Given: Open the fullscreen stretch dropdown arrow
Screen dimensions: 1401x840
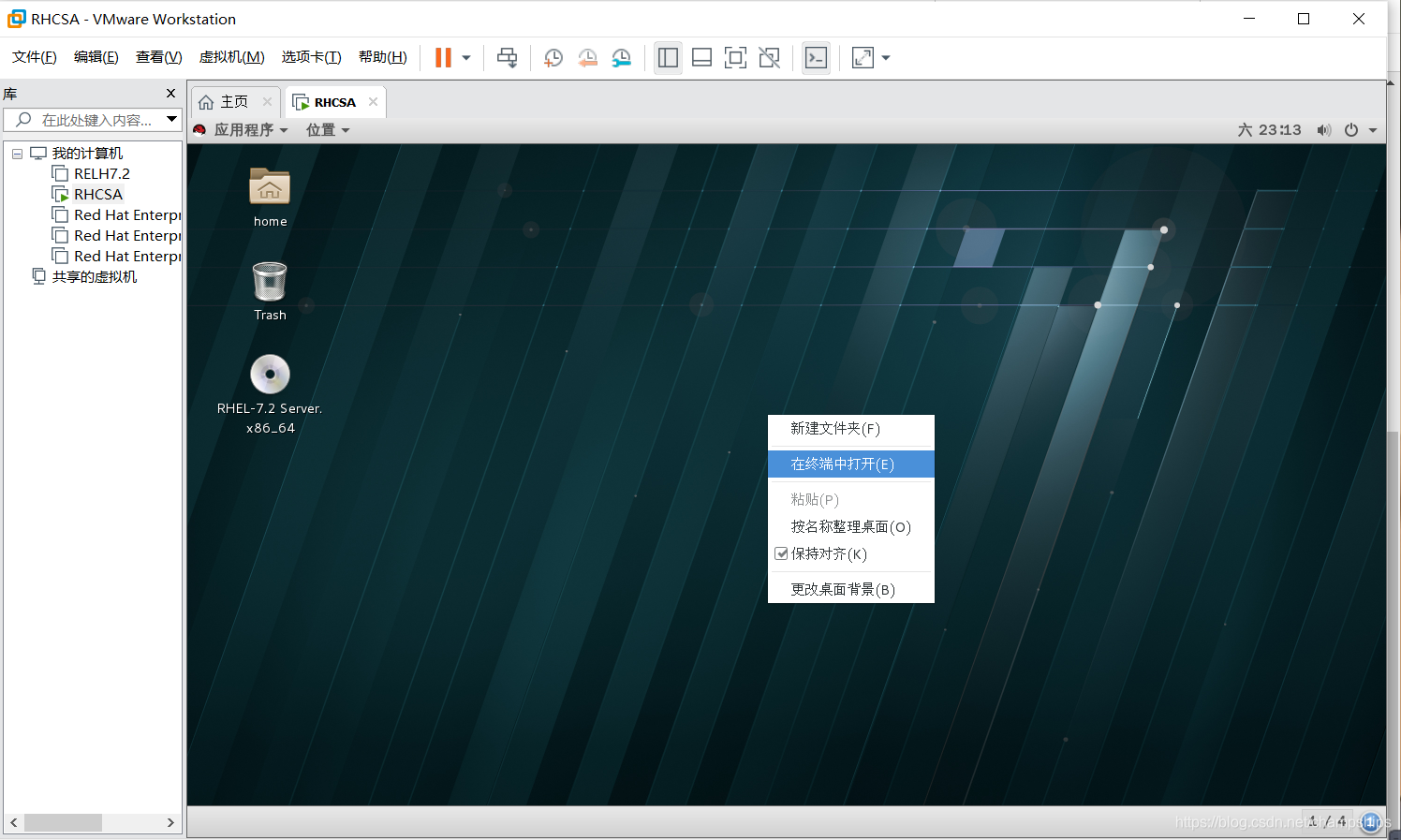Looking at the screenshot, I should pyautogui.click(x=885, y=57).
